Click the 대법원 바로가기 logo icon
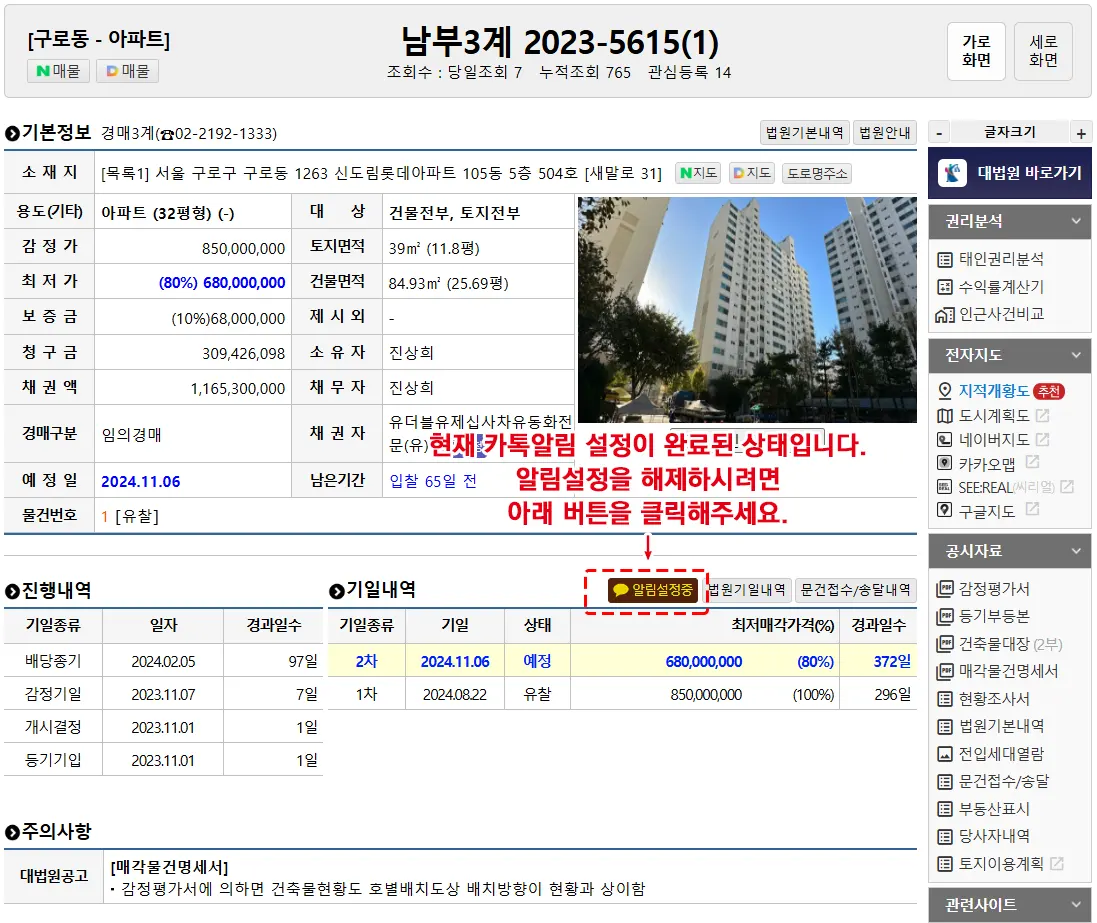1097x923 pixels. pyautogui.click(x=952, y=173)
